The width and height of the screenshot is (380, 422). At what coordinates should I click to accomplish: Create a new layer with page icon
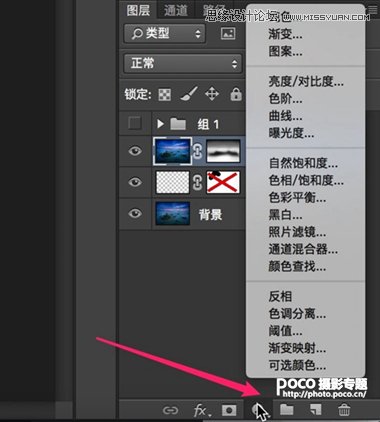[315, 410]
